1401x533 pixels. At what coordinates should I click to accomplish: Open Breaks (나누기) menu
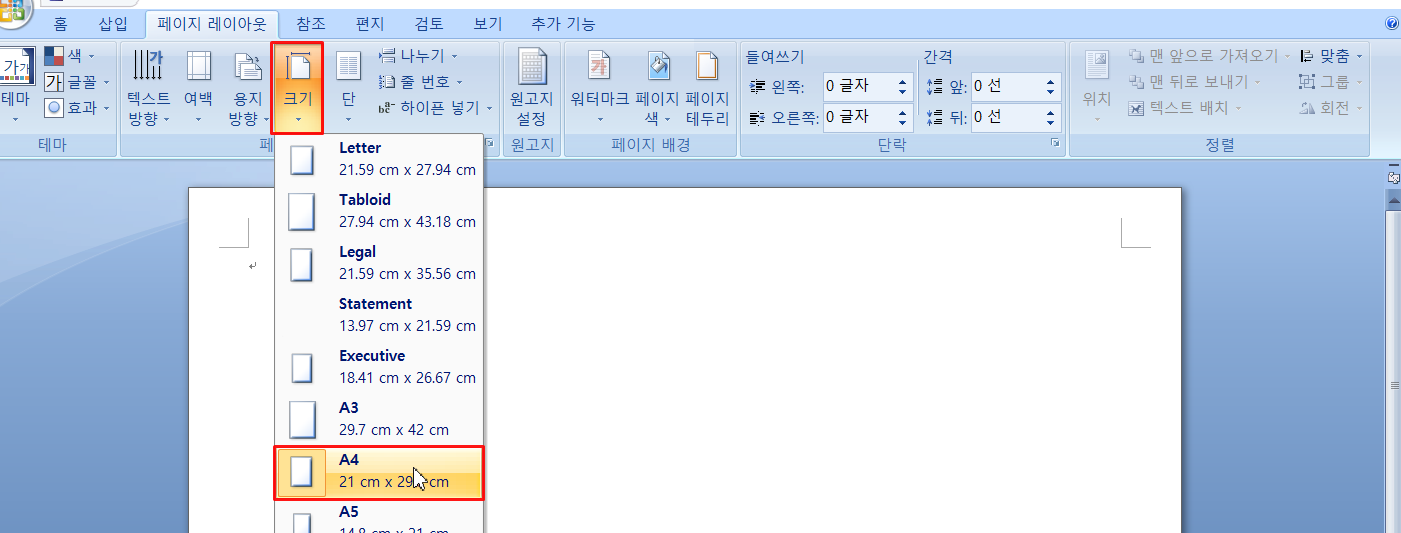coord(418,56)
